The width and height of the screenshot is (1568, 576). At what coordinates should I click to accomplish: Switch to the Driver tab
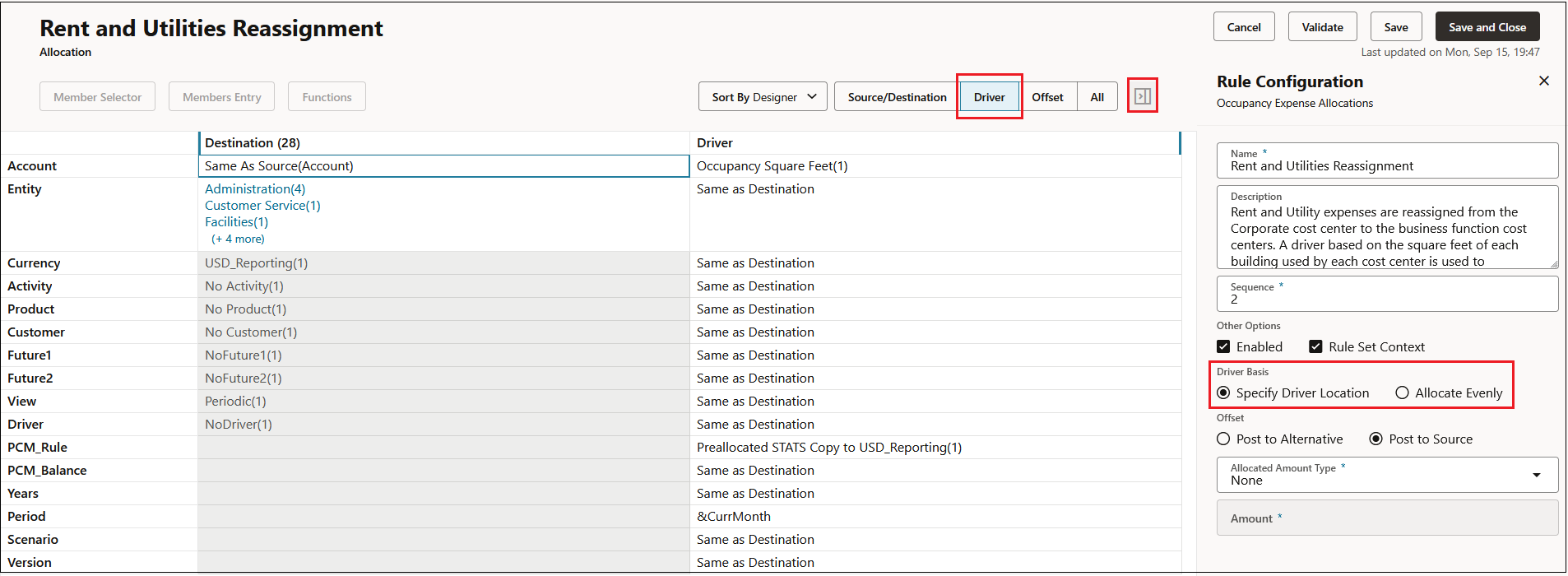click(989, 97)
